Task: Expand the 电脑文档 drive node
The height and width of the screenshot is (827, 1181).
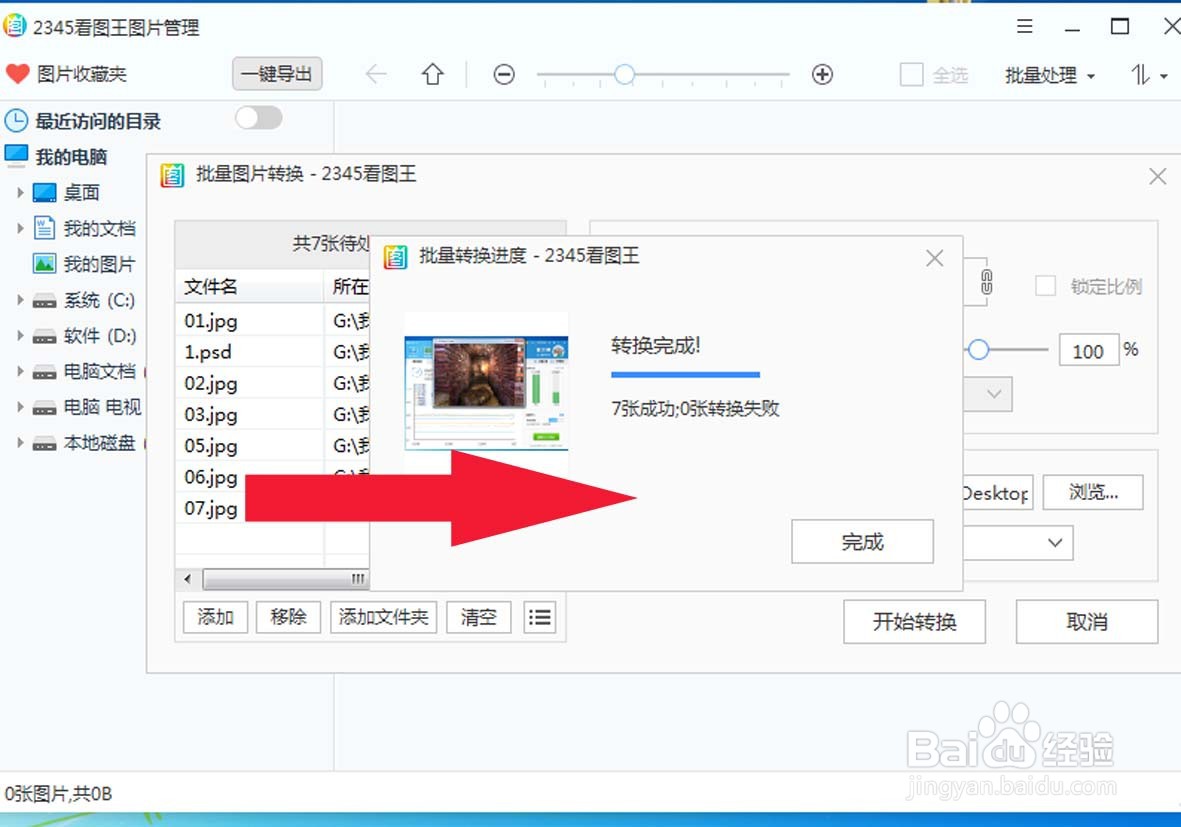Action: click(x=20, y=371)
